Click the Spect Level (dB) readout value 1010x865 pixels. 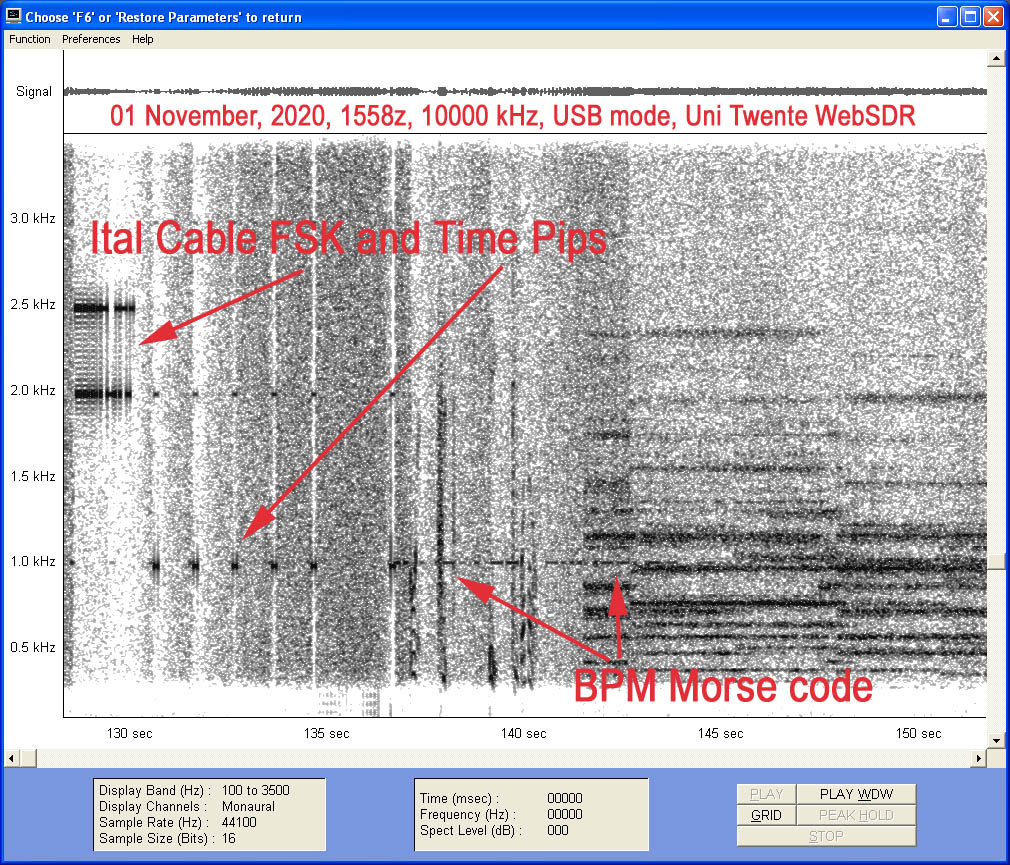(558, 830)
